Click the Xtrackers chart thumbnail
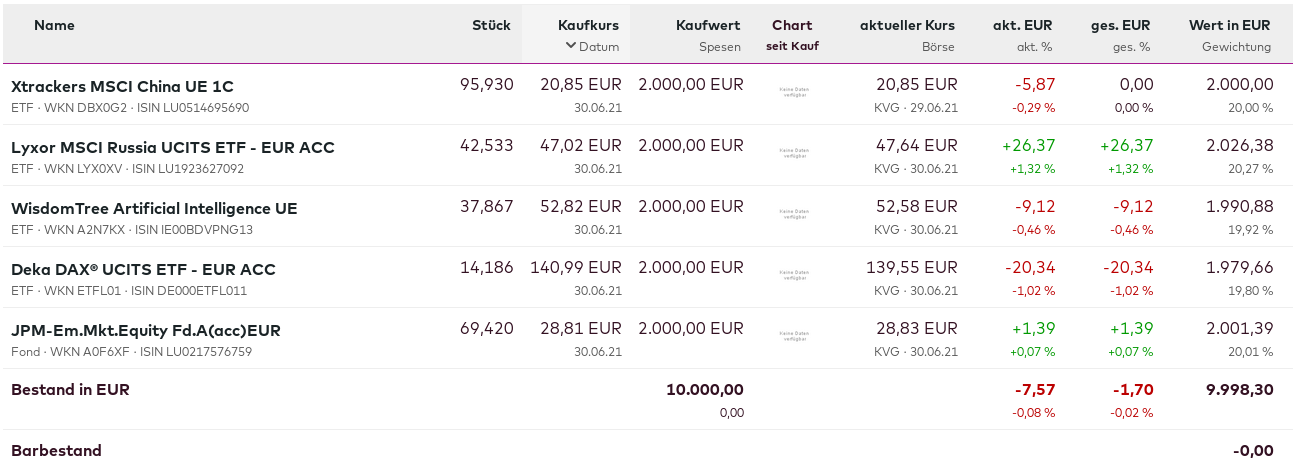This screenshot has height=463, width=1293. click(x=794, y=92)
